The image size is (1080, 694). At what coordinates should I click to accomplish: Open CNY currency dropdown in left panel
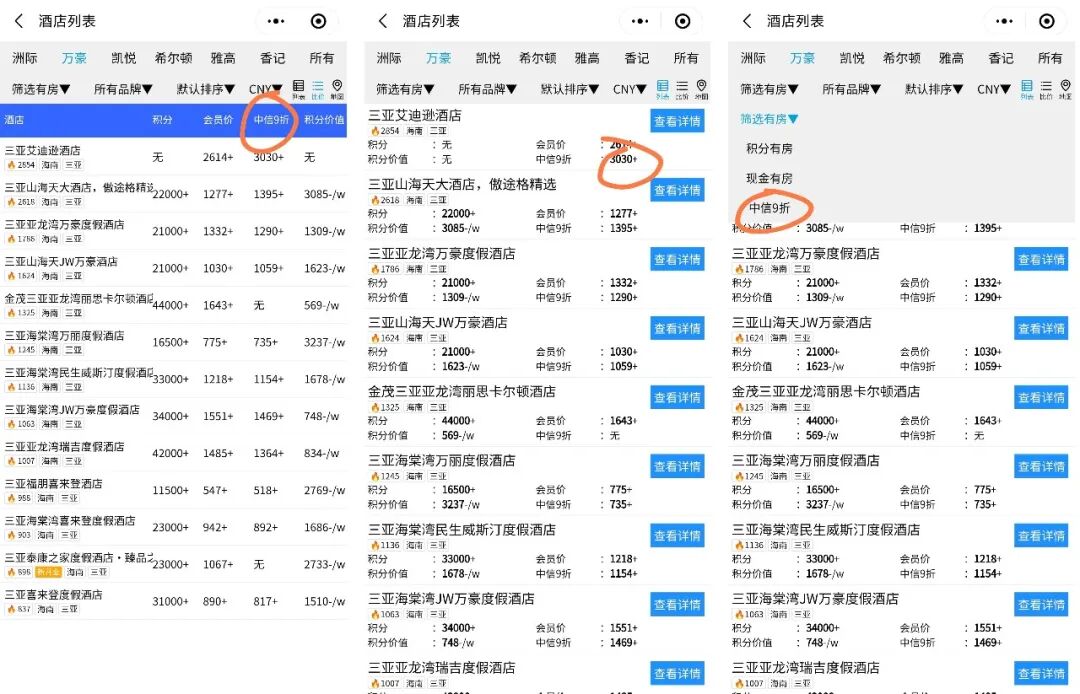click(x=266, y=89)
